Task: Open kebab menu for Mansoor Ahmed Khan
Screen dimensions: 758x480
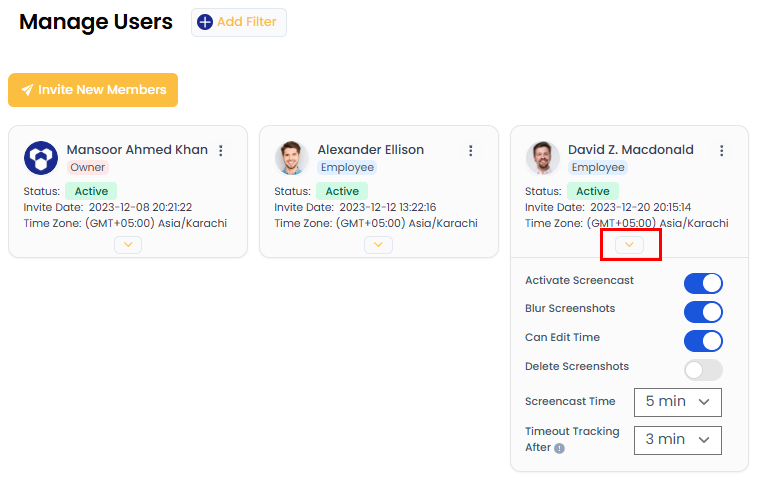Action: coord(221,151)
